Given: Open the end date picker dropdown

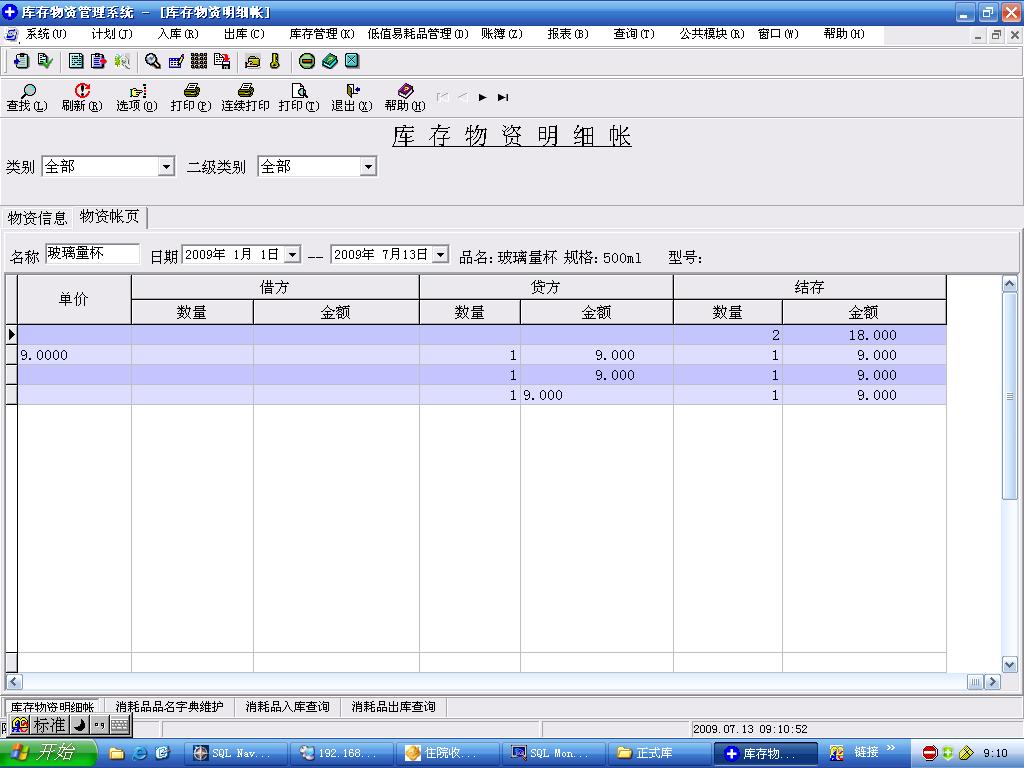Looking at the screenshot, I should point(440,255).
